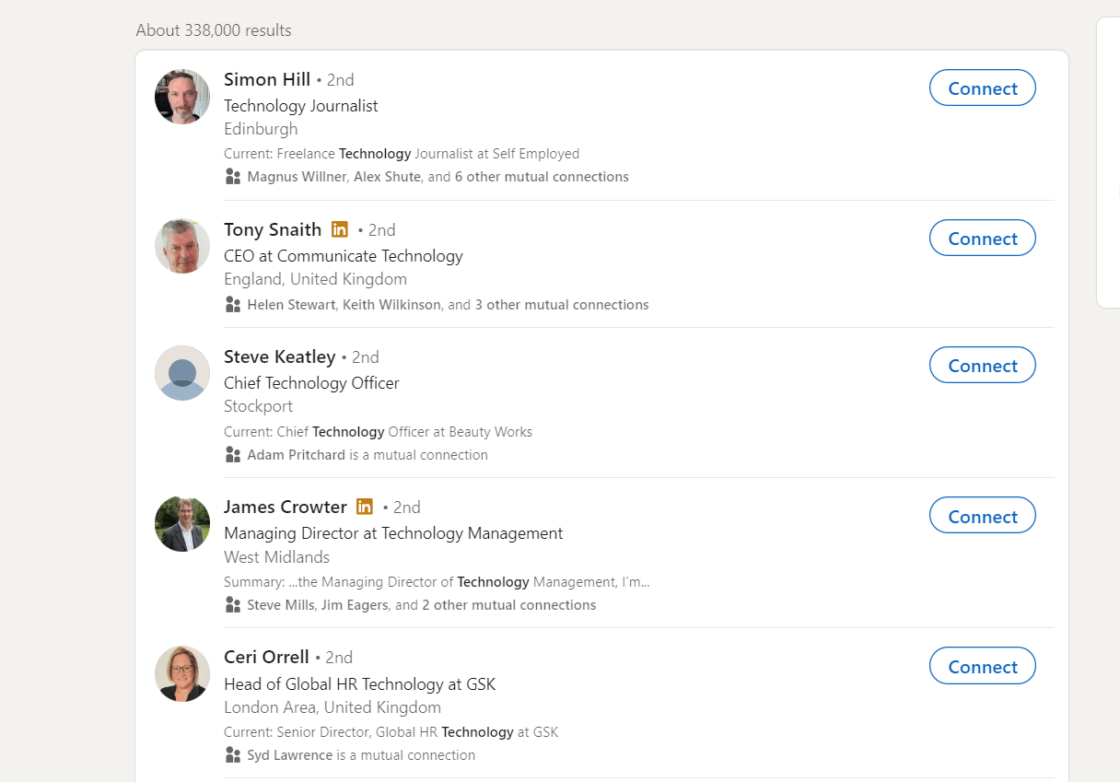The width and height of the screenshot is (1120, 782).
Task: Click James Crowter's profile photo
Action: click(182, 524)
